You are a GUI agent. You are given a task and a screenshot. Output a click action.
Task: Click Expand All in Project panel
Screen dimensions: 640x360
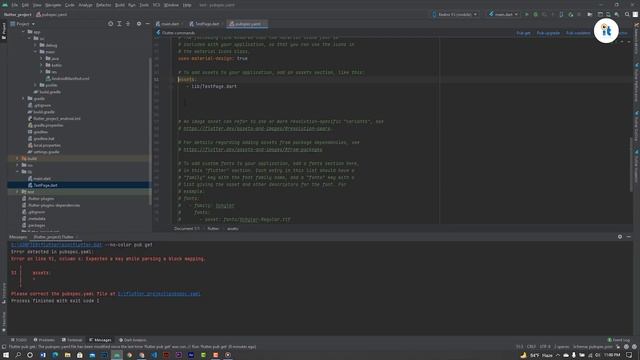pyautogui.click(x=119, y=24)
